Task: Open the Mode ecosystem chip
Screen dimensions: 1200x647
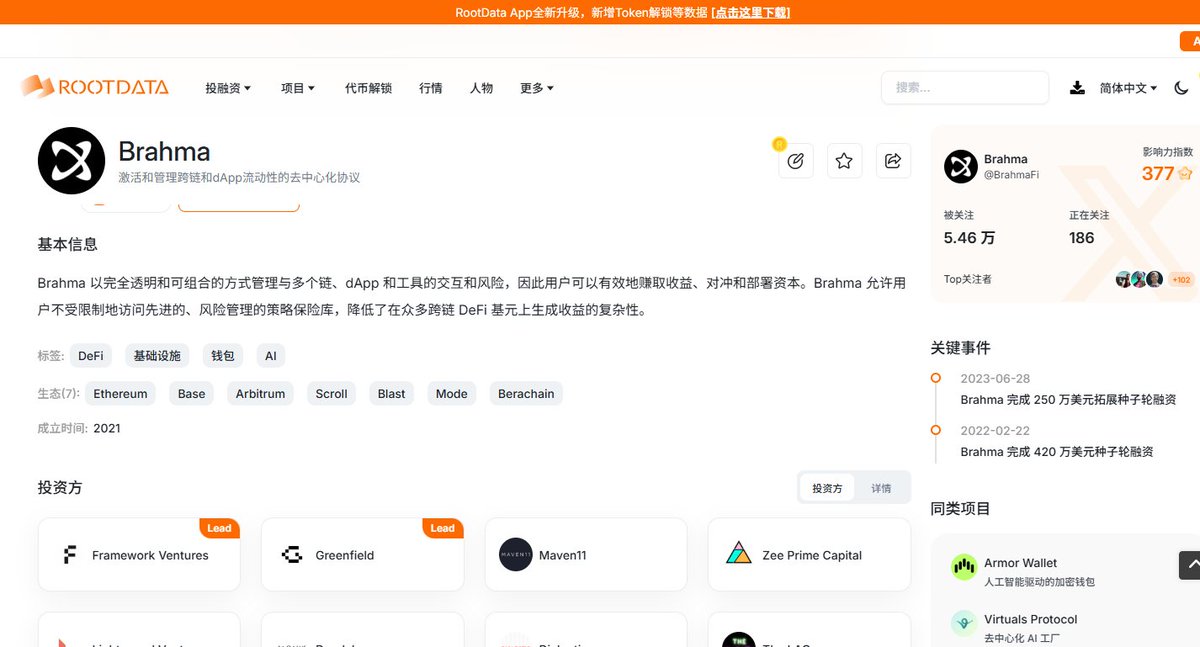Action: (x=451, y=393)
